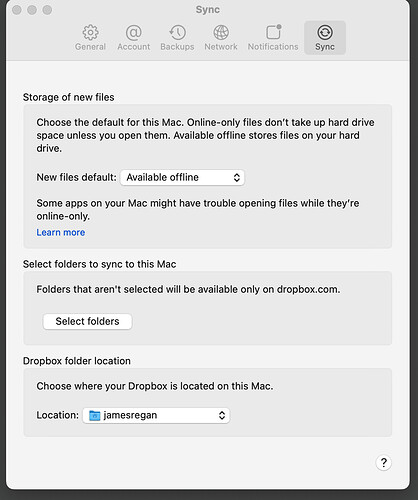Viewport: 418px width, 500px height.
Task: Click the zoom window button
Action: [x=47, y=10]
